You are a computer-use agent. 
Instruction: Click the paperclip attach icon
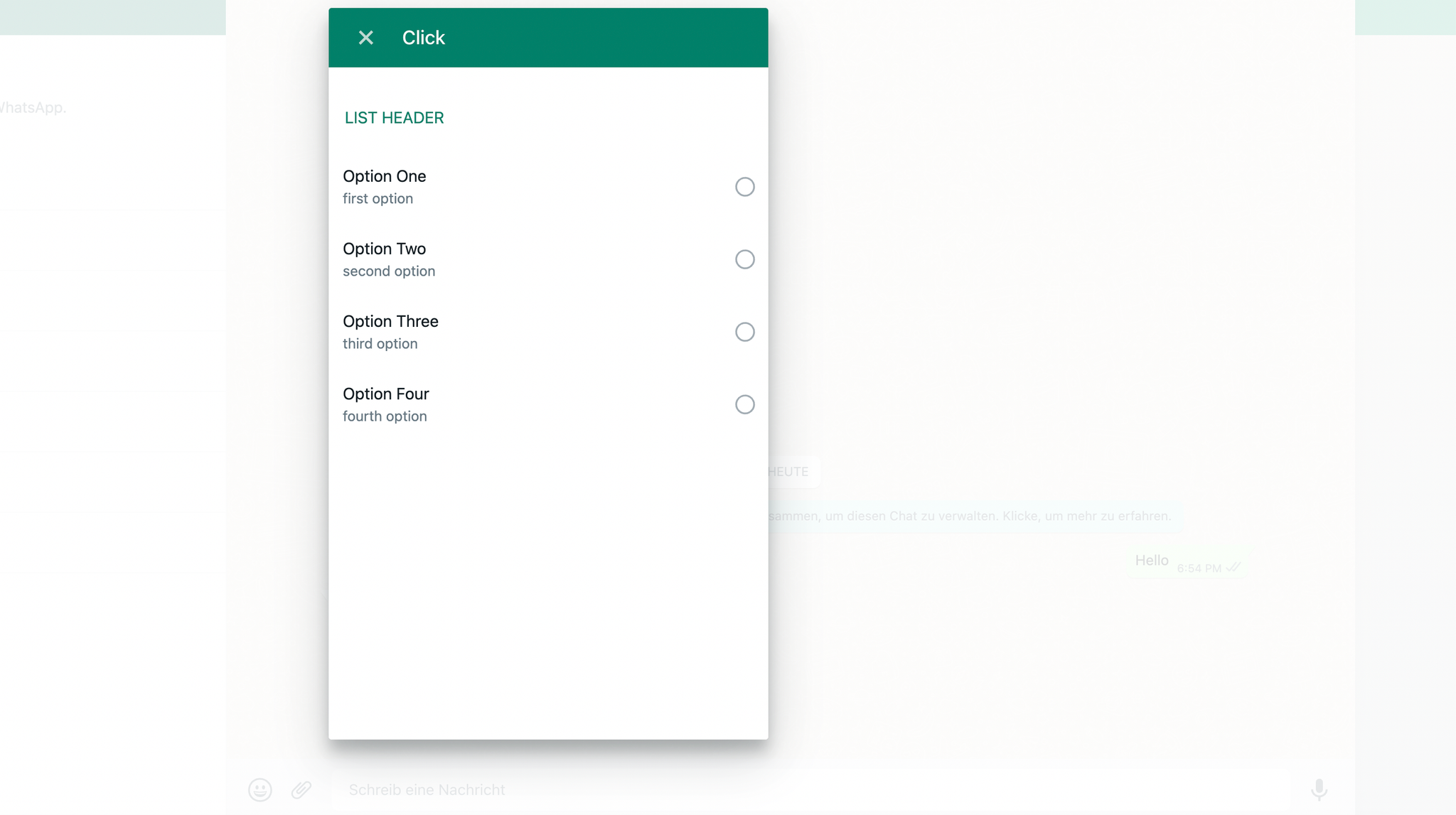pyautogui.click(x=301, y=789)
